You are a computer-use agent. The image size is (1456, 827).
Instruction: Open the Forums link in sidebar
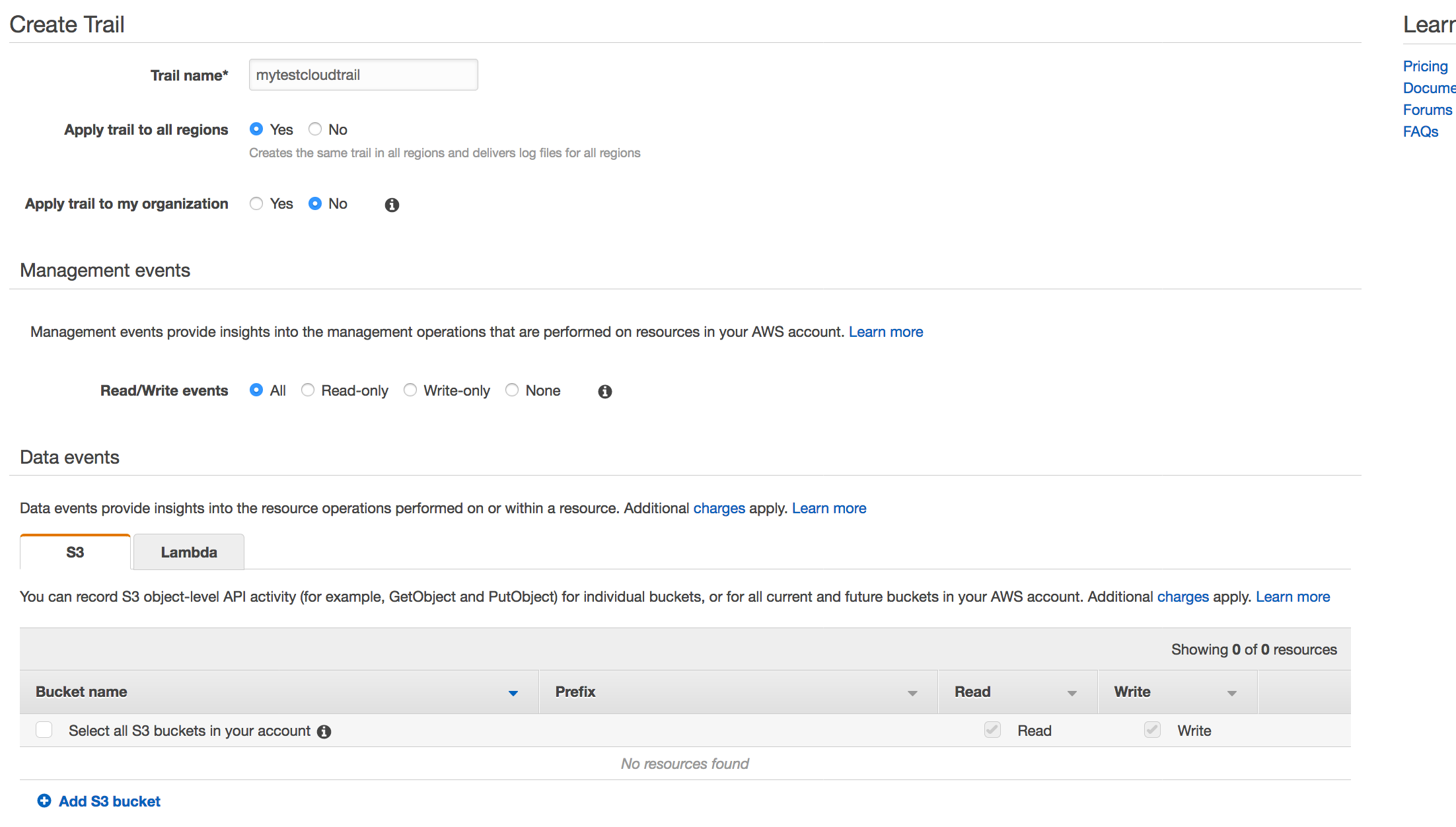click(x=1428, y=110)
